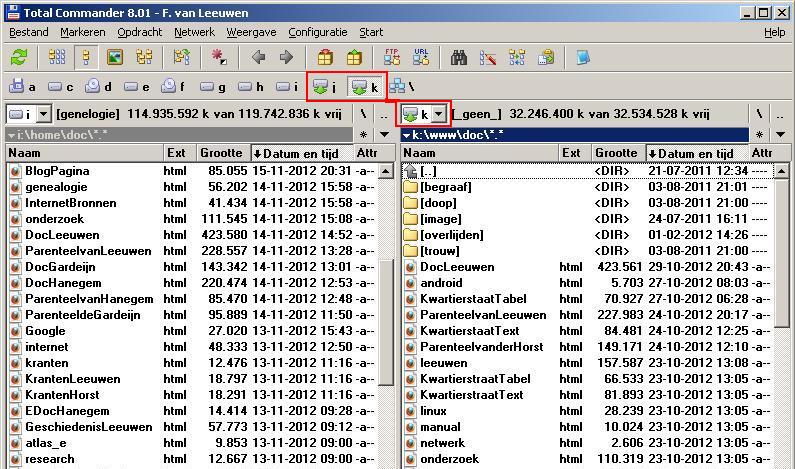This screenshot has height=469, width=795.
Task: Open the URL new FTP connection icon
Action: coord(421,57)
